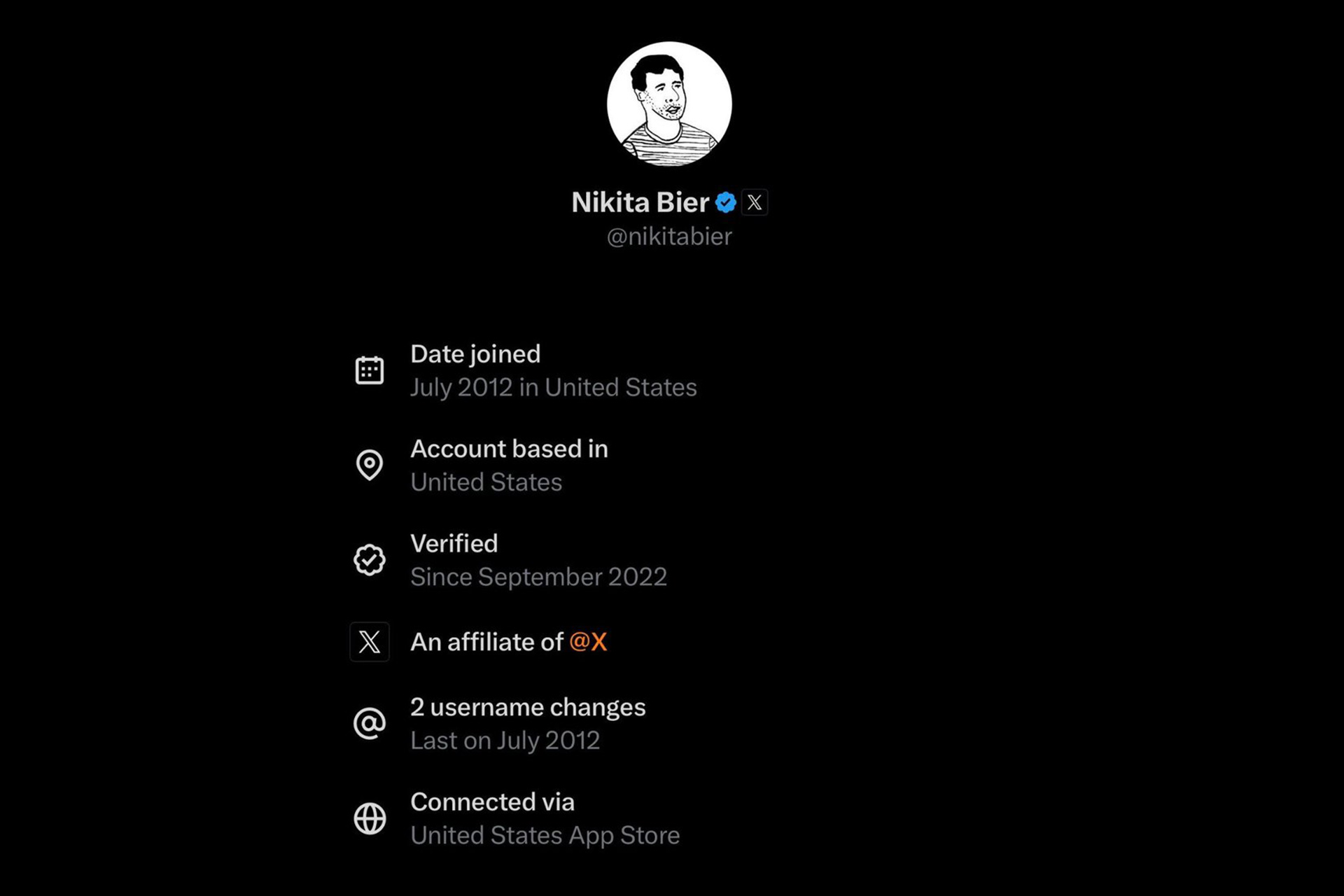Click the @ symbol username changes icon
Image resolution: width=1344 pixels, height=896 pixels.
pos(370,723)
